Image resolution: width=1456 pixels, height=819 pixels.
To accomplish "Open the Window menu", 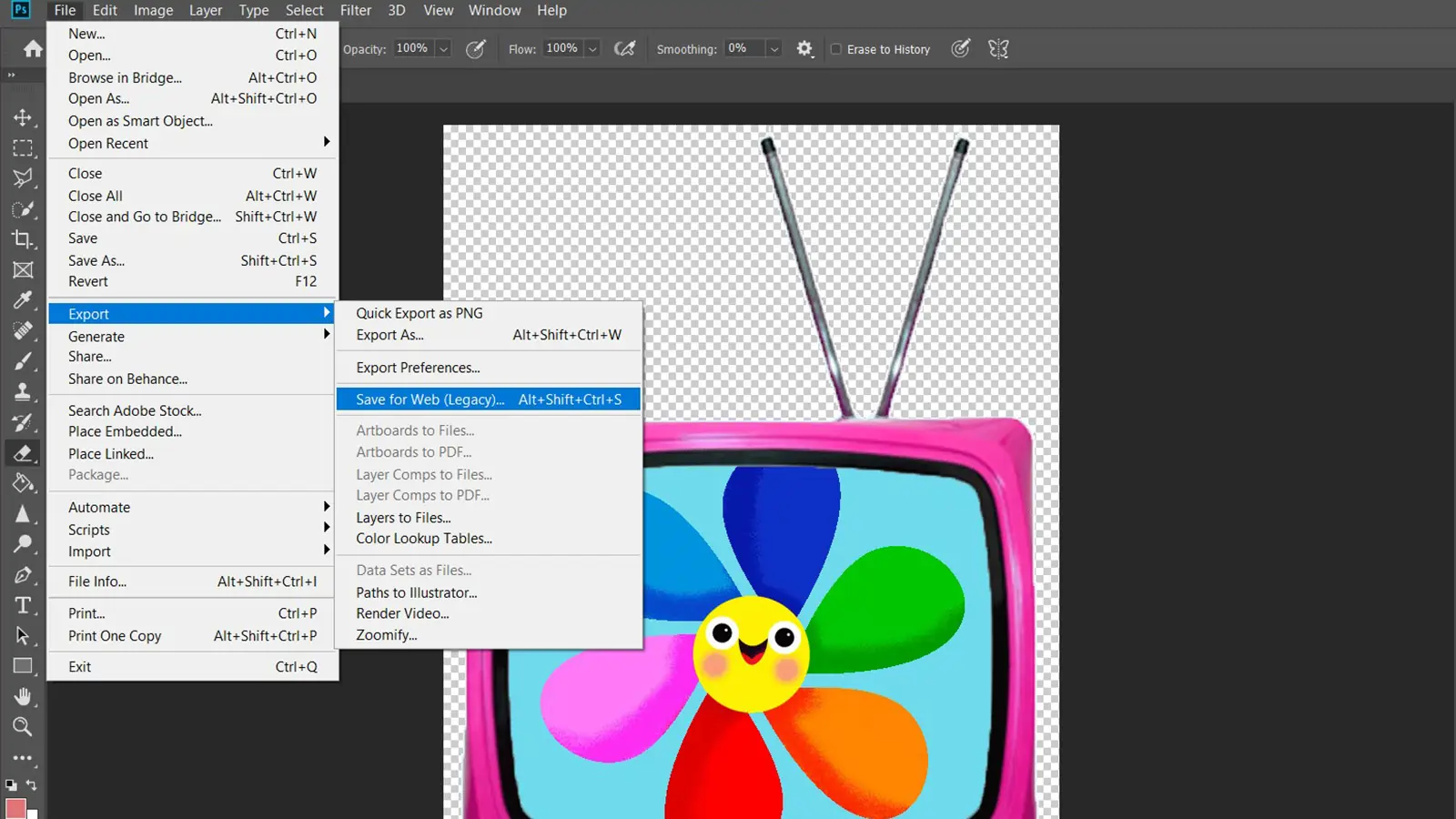I will (x=494, y=10).
